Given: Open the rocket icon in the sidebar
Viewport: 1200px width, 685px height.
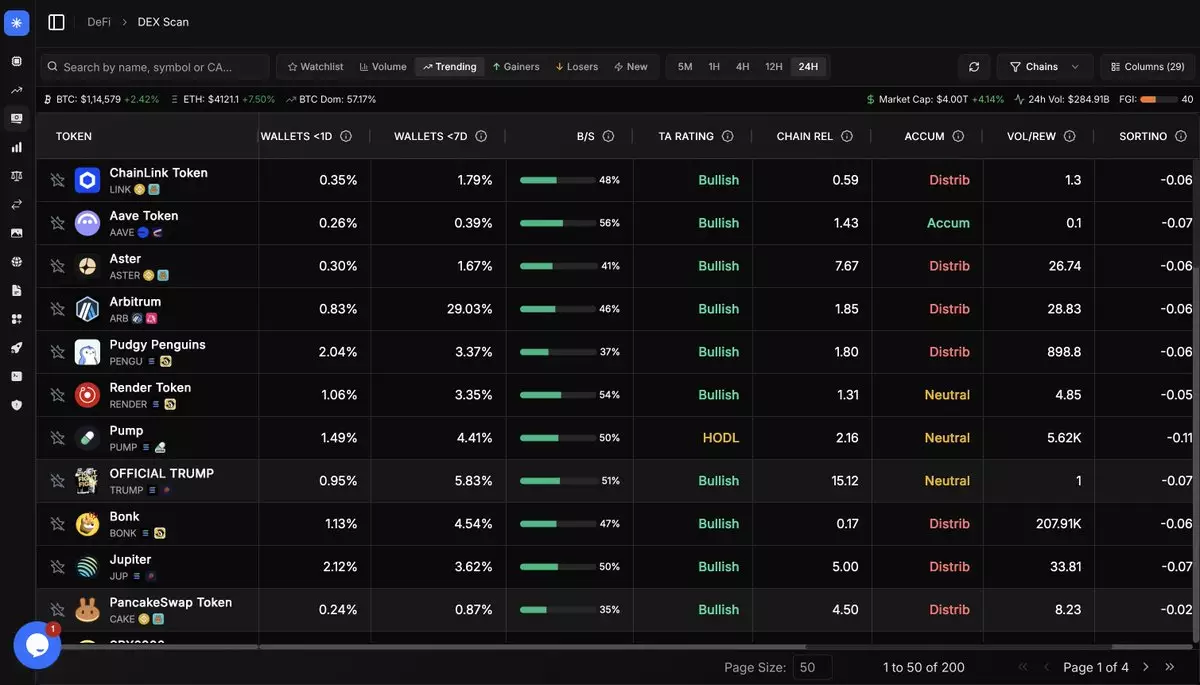Looking at the screenshot, I should (16, 348).
